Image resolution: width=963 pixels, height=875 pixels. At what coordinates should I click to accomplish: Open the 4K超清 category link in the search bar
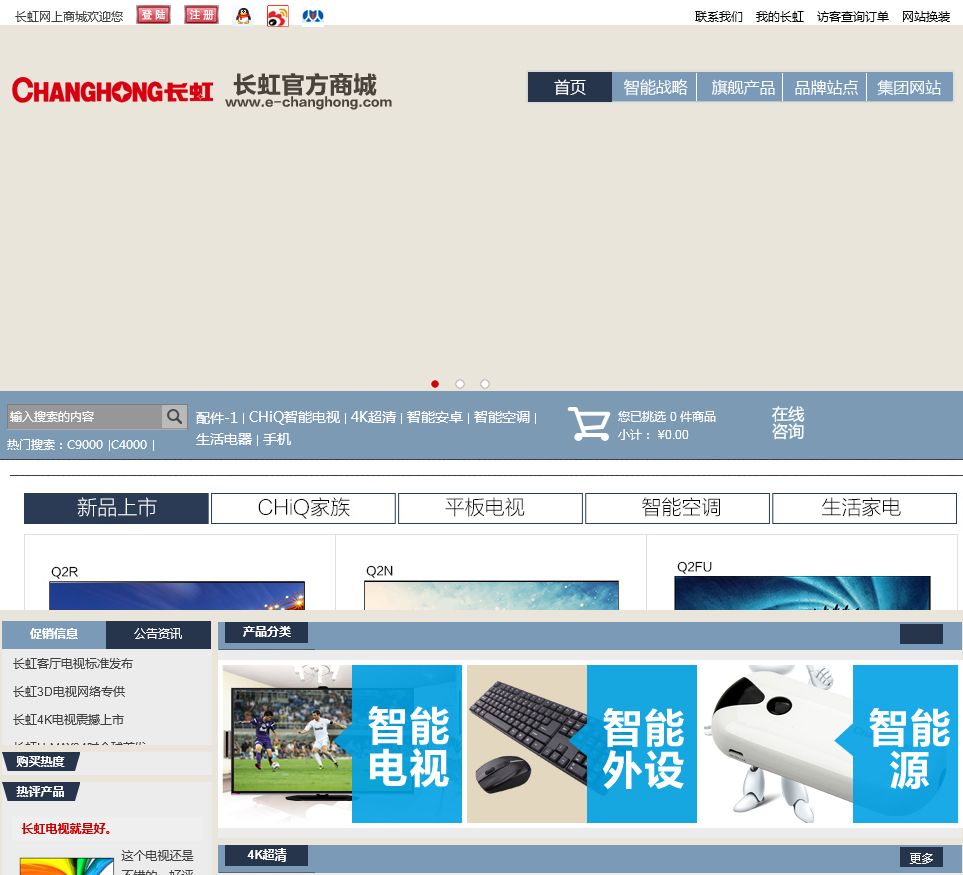tap(373, 418)
